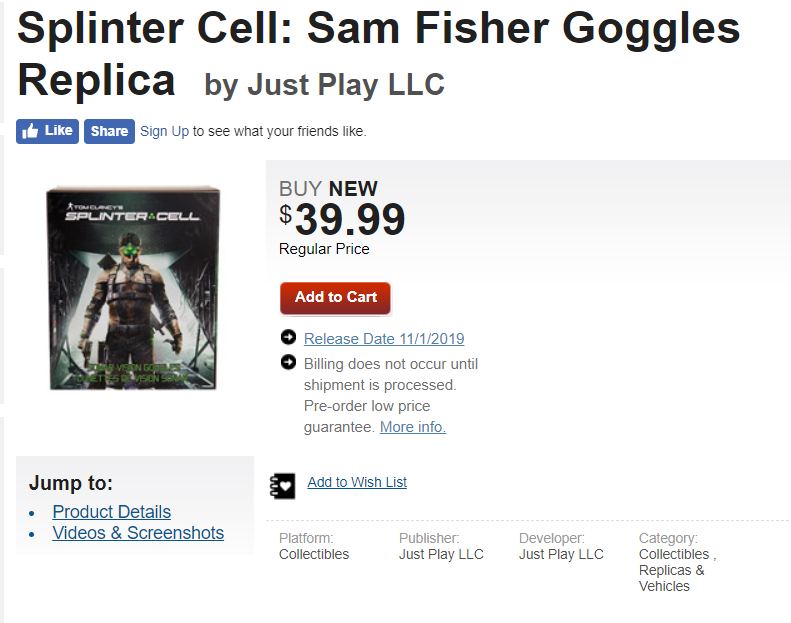This screenshot has width=791, height=623.
Task: Select the Add to Wish List link
Action: pos(357,482)
